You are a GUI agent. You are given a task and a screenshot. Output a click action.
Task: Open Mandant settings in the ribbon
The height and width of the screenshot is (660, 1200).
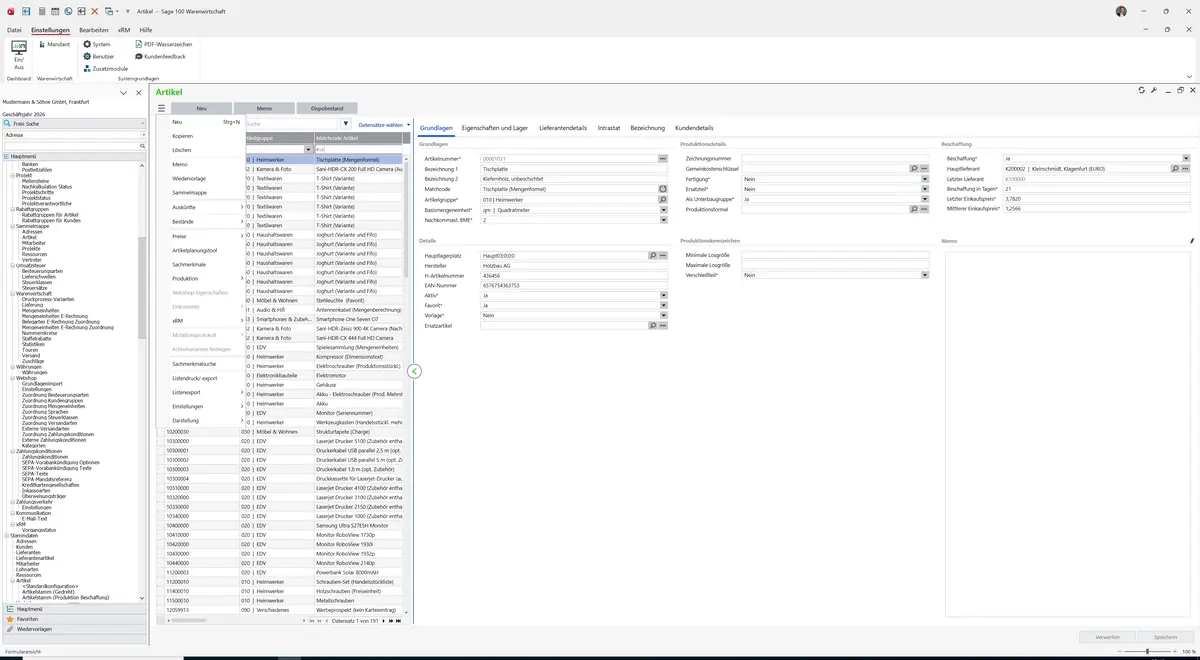coord(53,45)
